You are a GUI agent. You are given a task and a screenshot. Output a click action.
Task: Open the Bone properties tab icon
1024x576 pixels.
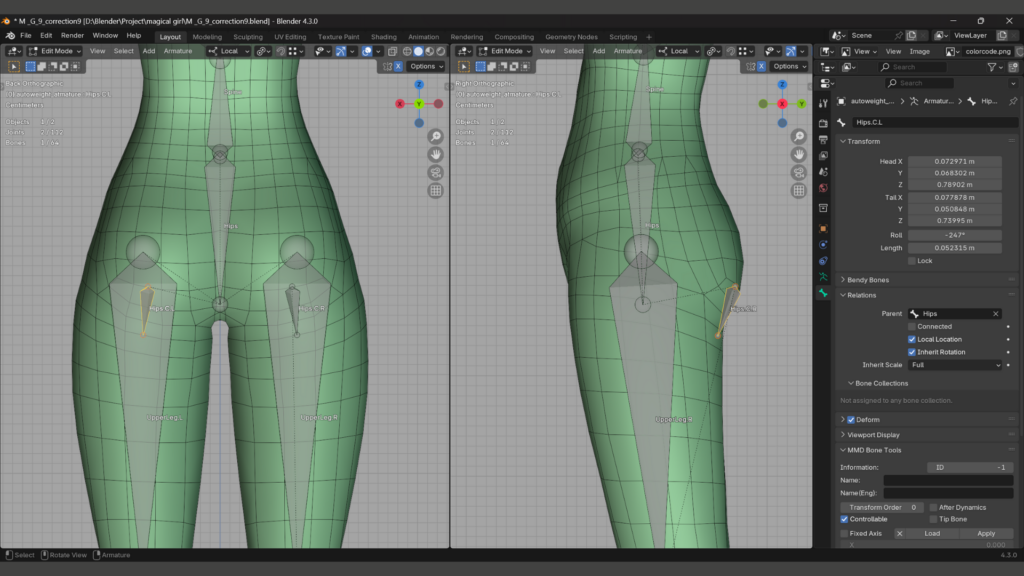pyautogui.click(x=823, y=294)
